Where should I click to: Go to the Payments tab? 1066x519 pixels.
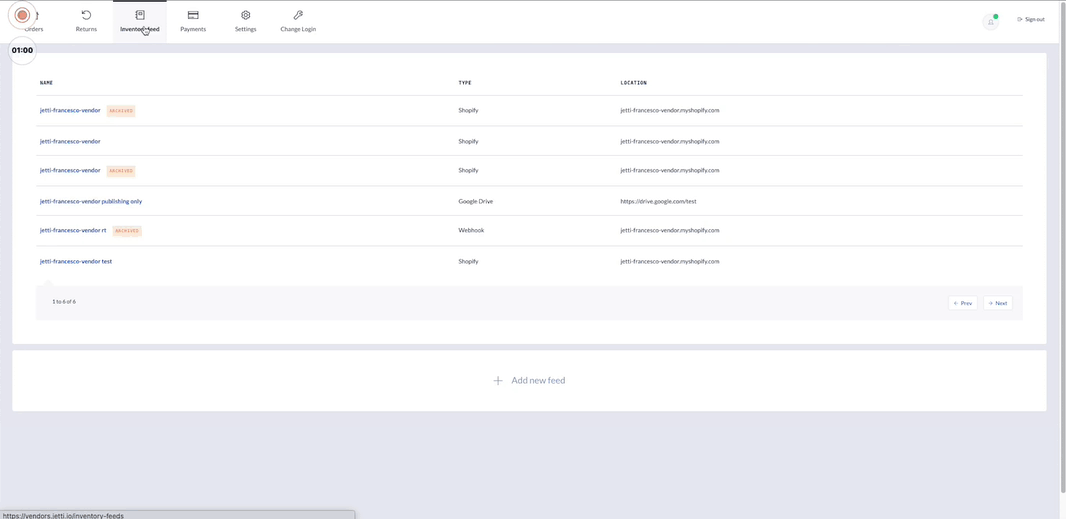pos(193,22)
